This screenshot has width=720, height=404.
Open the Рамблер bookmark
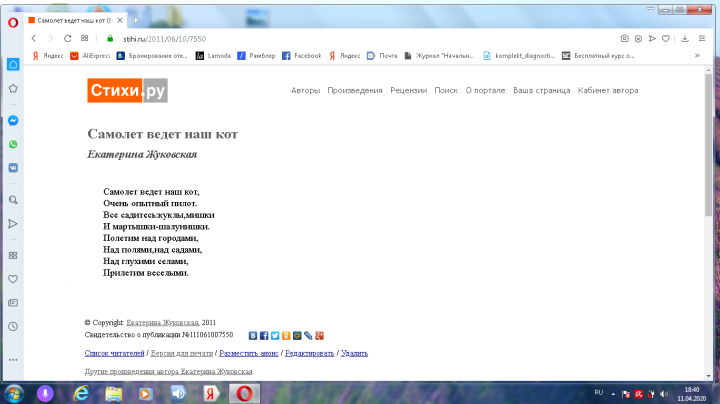pos(256,56)
